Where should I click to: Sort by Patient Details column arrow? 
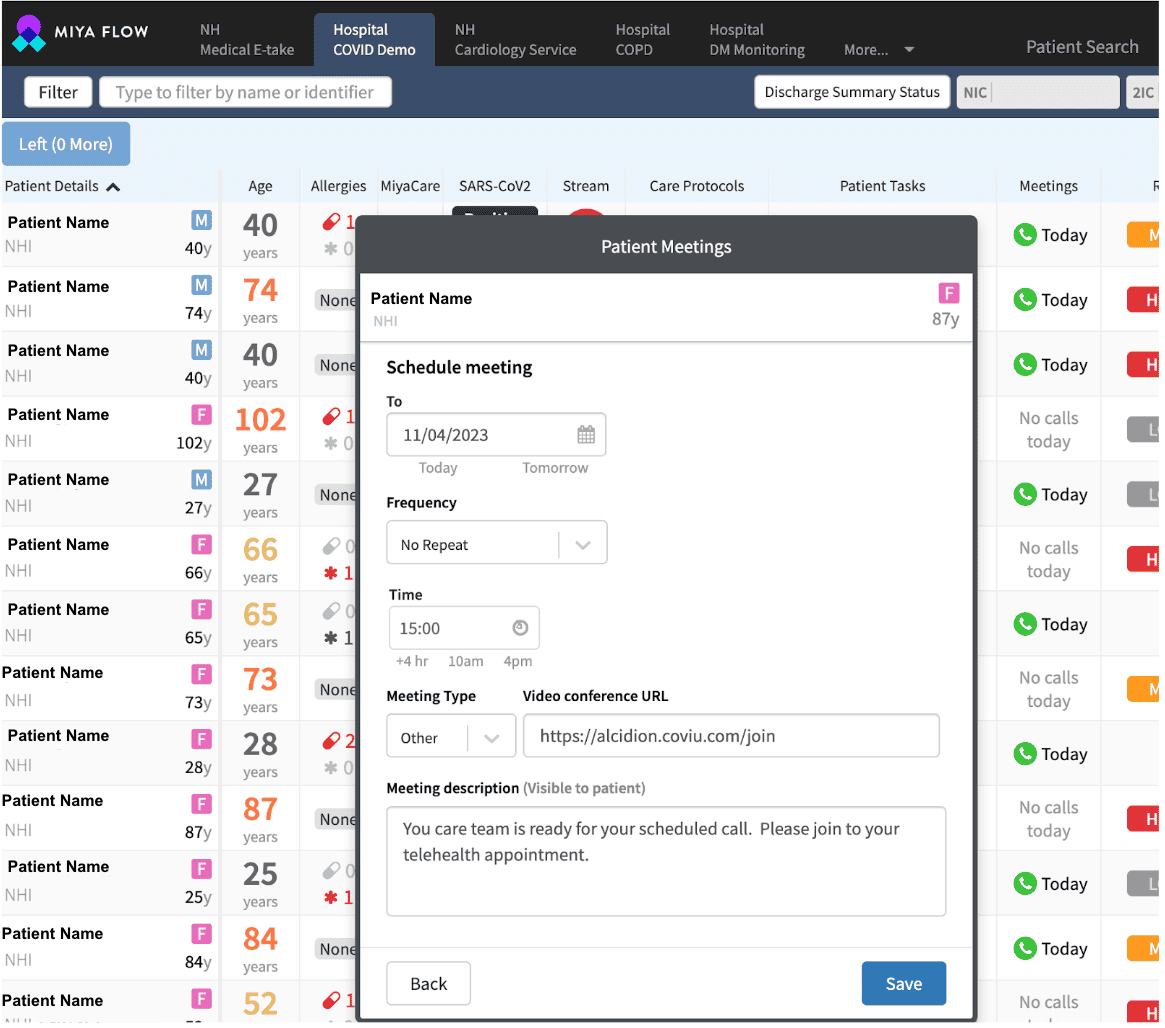point(113,186)
